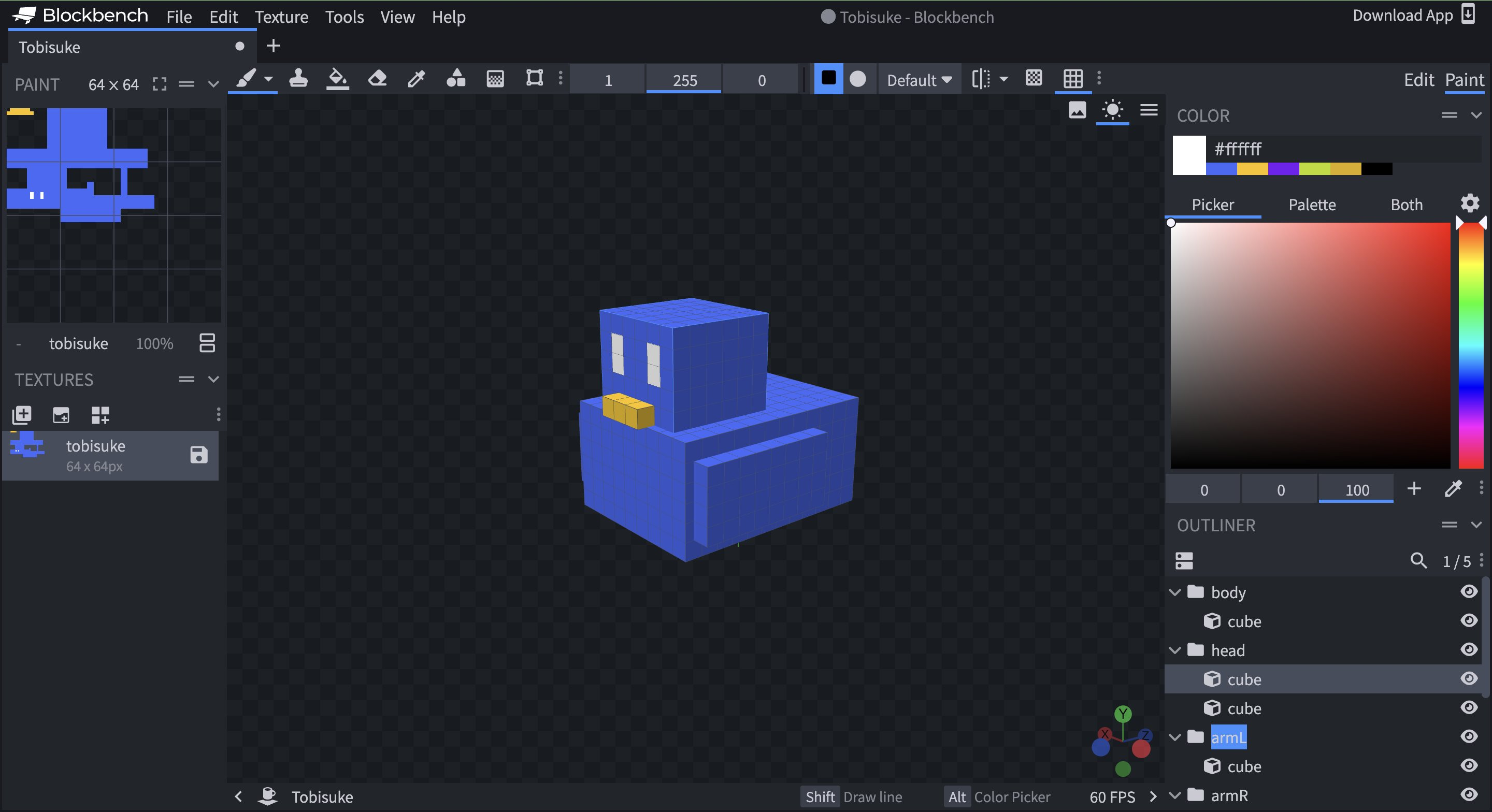Select the Draw Shape tool
The width and height of the screenshot is (1492, 812).
pyautogui.click(x=456, y=79)
